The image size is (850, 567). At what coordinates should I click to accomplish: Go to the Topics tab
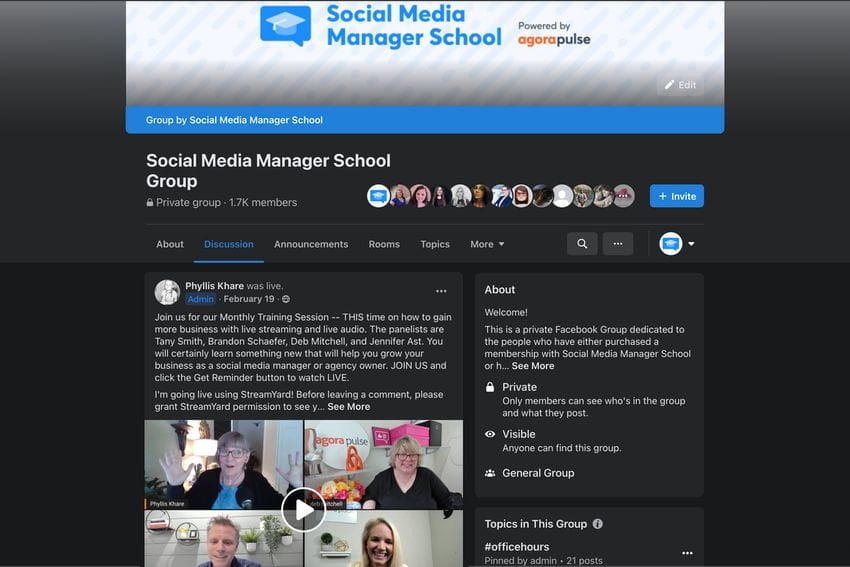[435, 244]
